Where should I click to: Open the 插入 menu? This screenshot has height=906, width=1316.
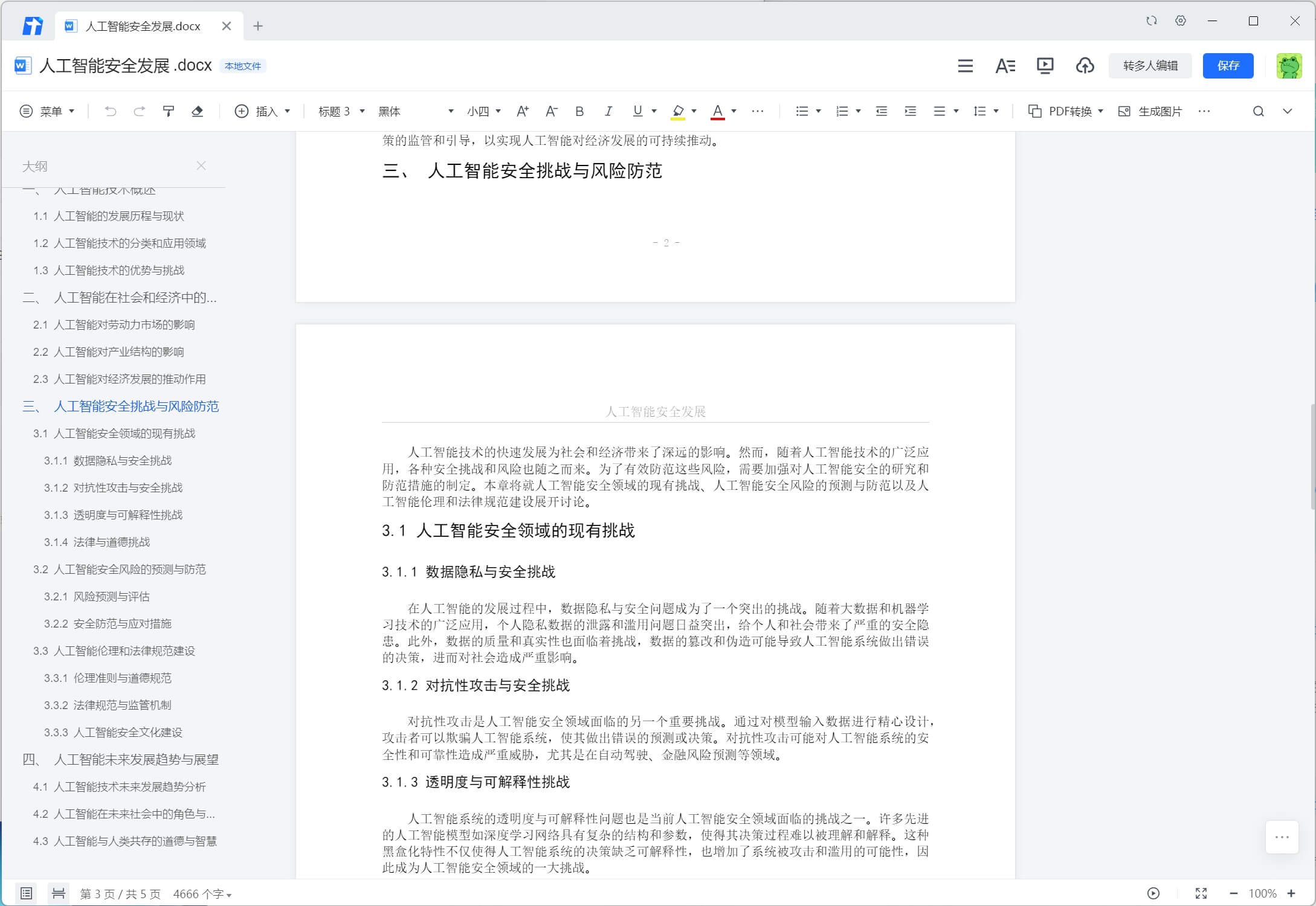point(262,111)
